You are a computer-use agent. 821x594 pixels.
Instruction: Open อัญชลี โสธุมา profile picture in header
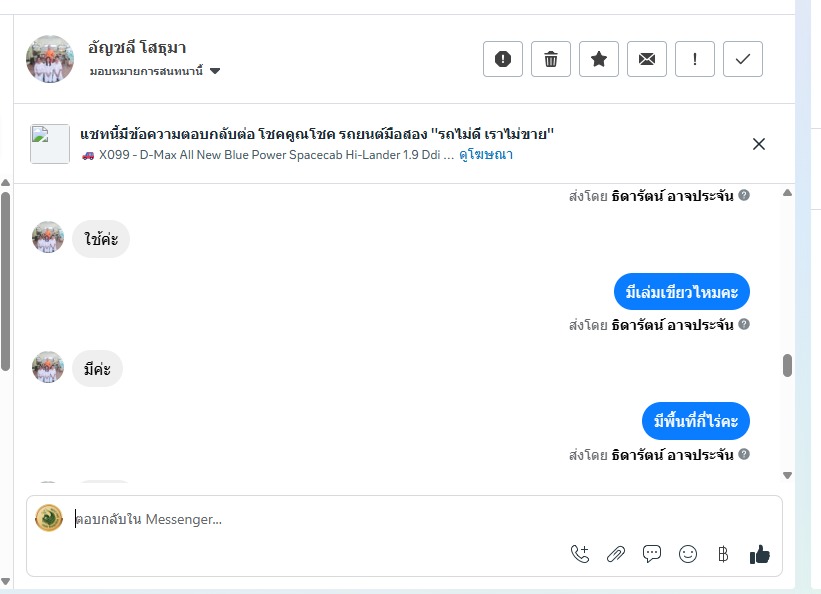pos(50,59)
